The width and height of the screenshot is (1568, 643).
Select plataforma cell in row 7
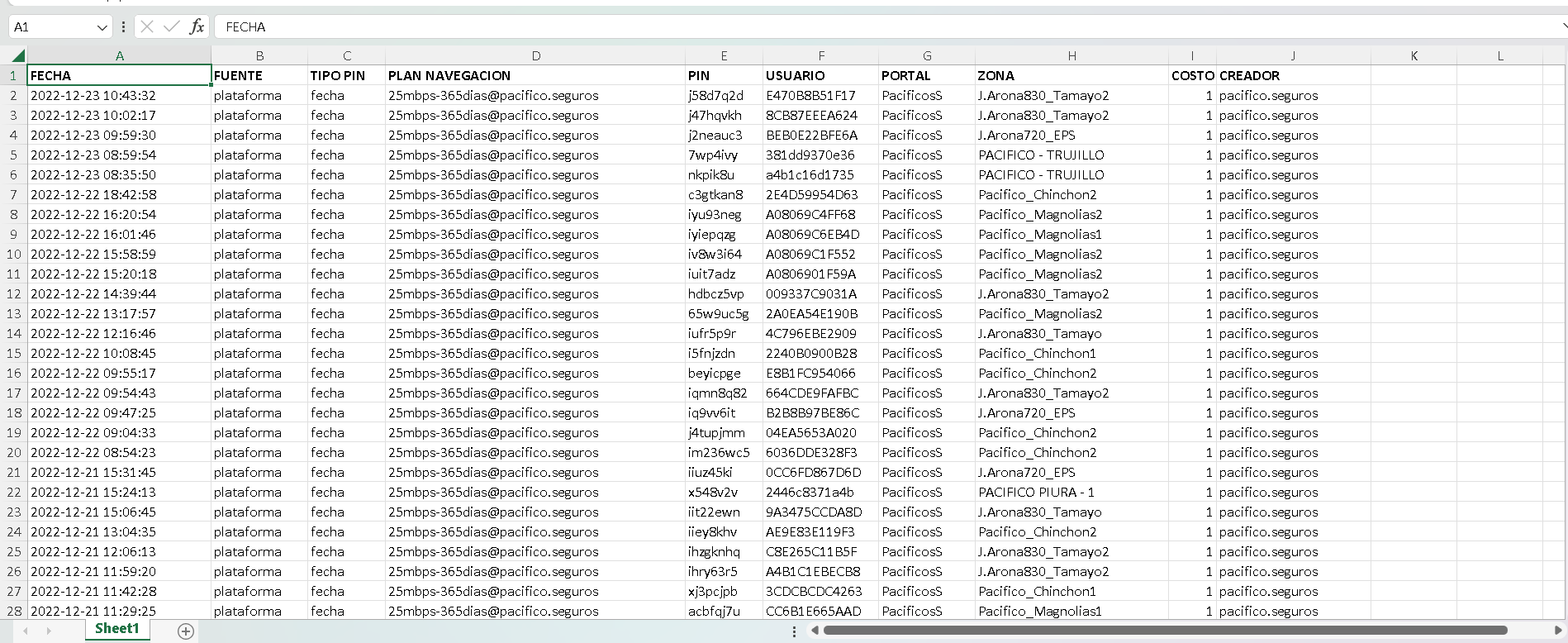coord(259,194)
